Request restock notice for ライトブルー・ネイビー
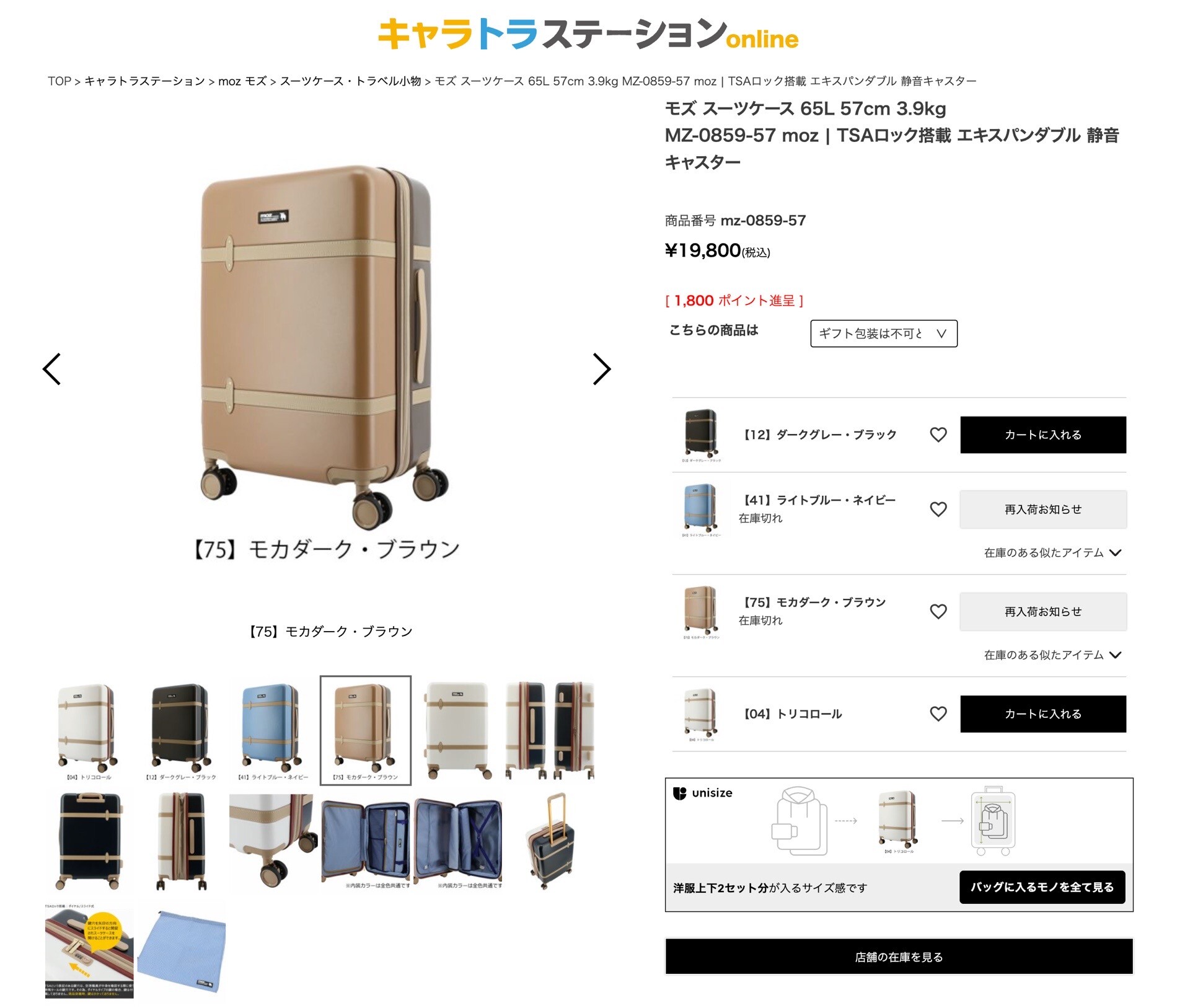 pyautogui.click(x=1043, y=509)
